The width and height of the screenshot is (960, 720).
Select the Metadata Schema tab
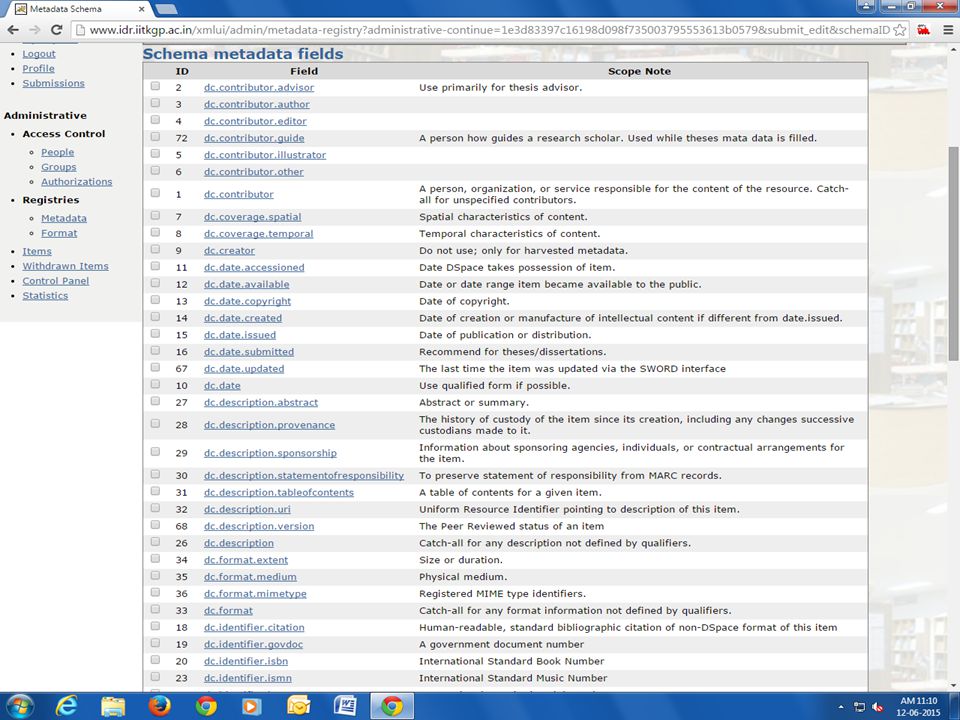pos(77,9)
